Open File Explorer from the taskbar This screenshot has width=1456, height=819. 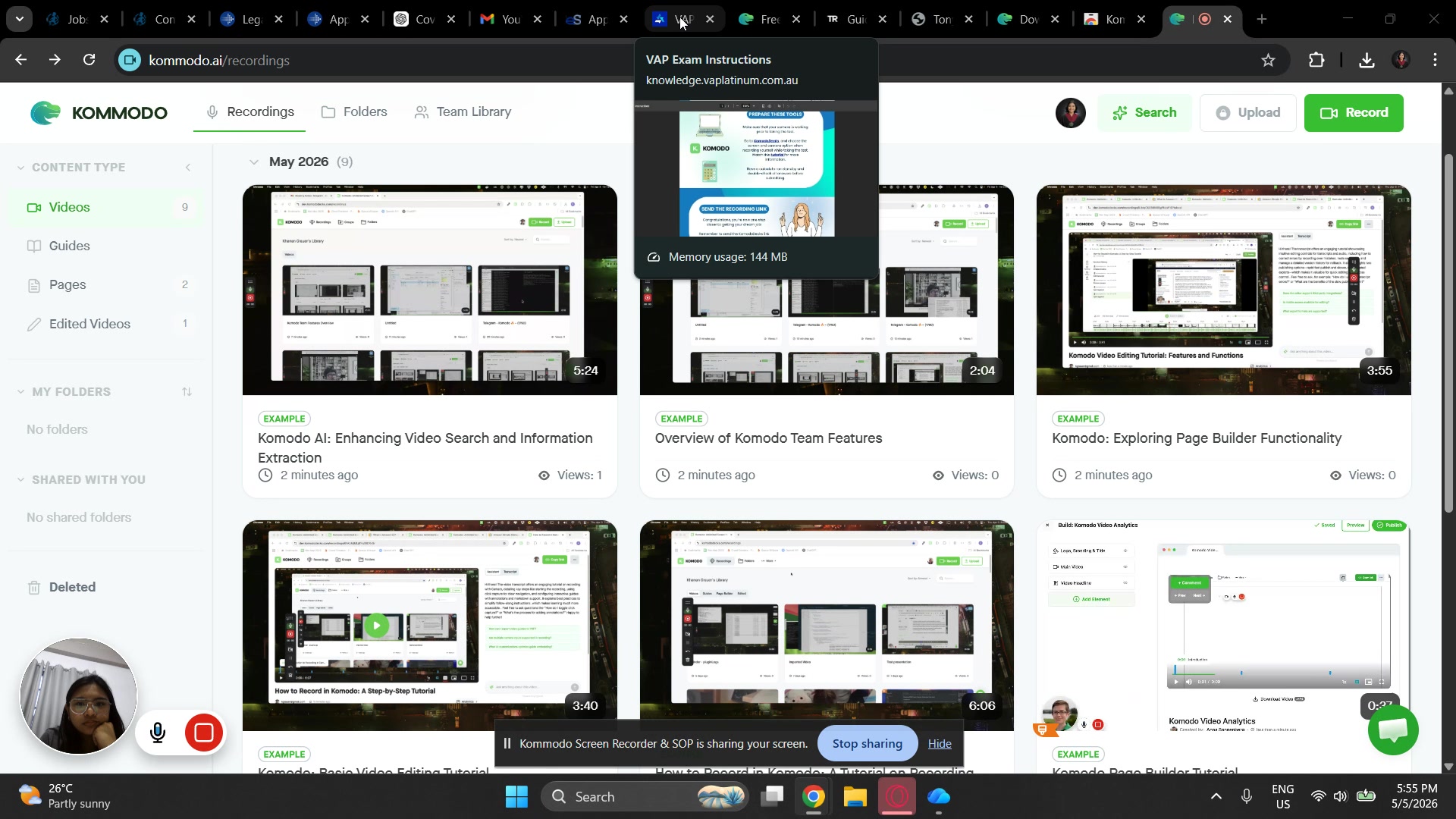click(x=855, y=797)
